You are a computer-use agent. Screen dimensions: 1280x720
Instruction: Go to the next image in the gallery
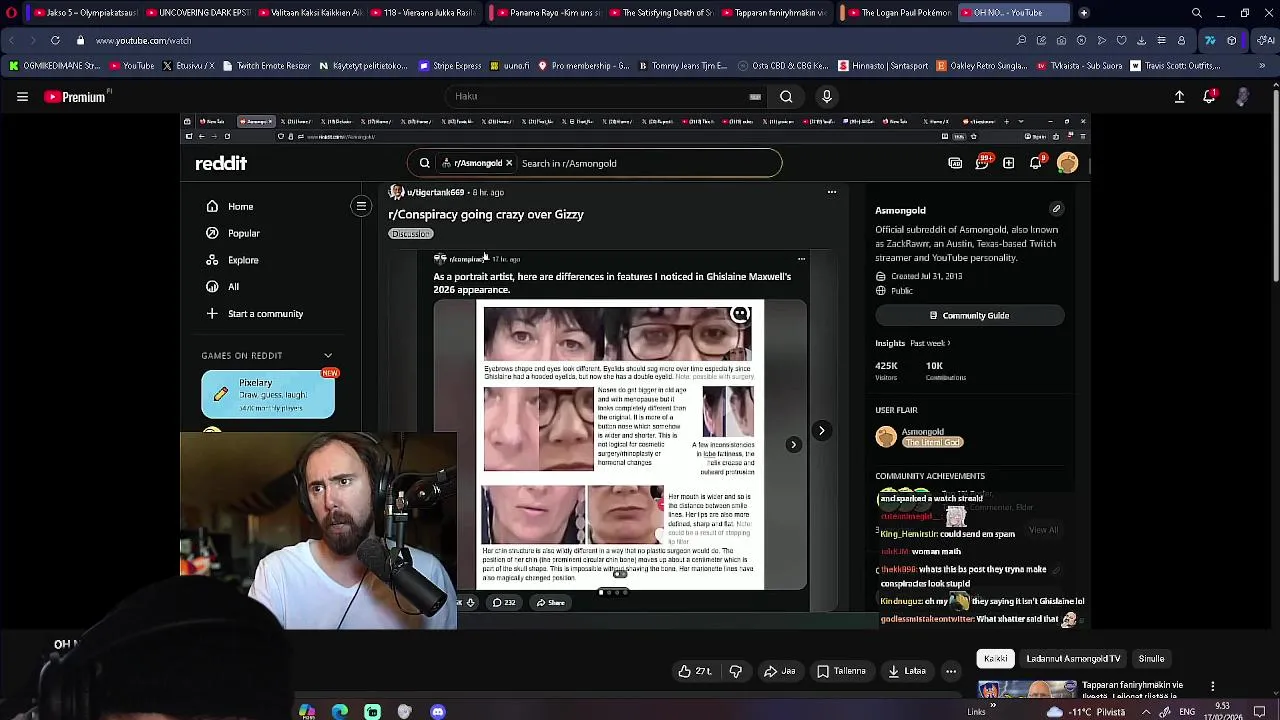pyautogui.click(x=821, y=431)
